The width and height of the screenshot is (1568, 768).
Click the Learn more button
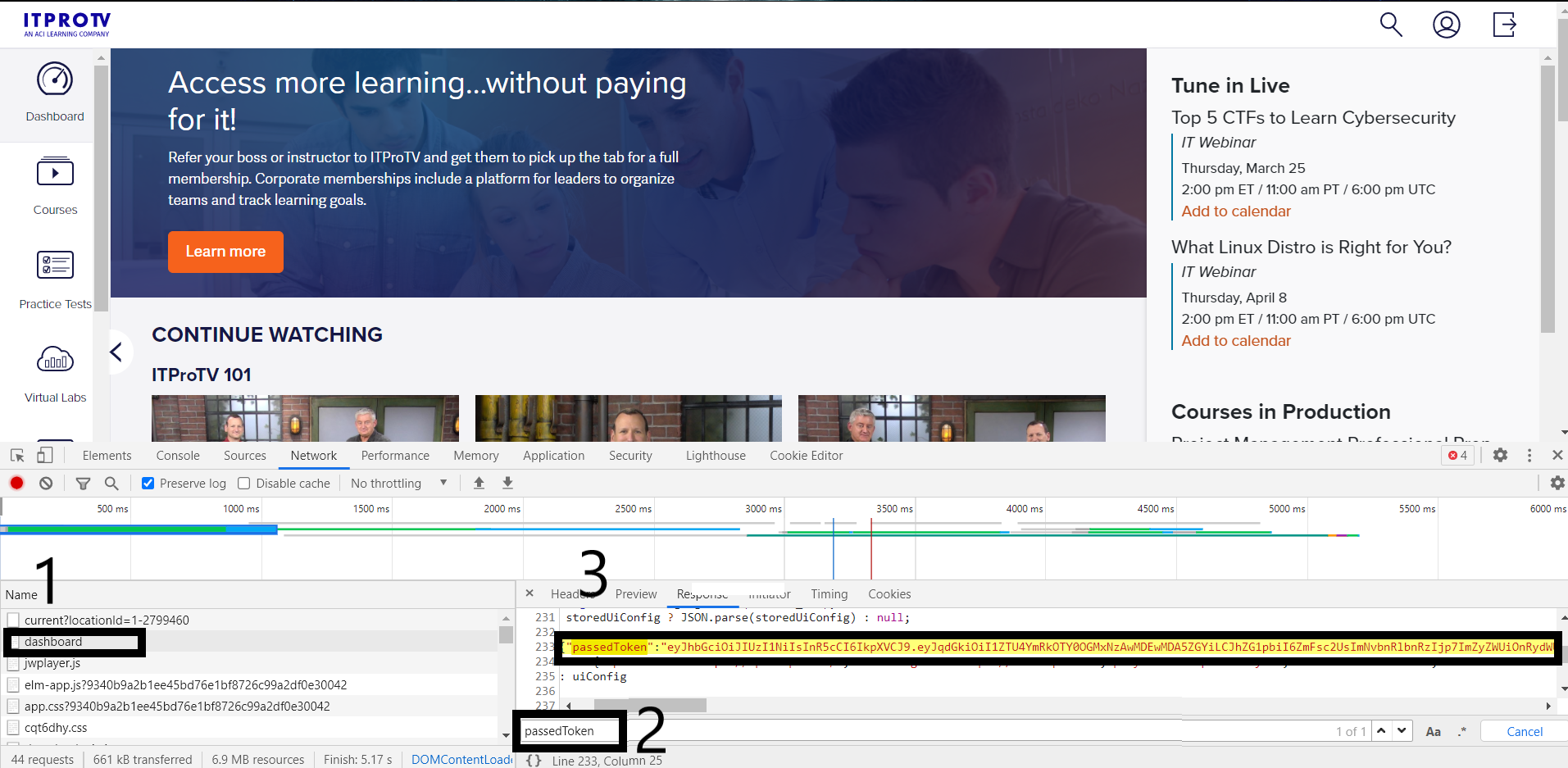(x=225, y=252)
